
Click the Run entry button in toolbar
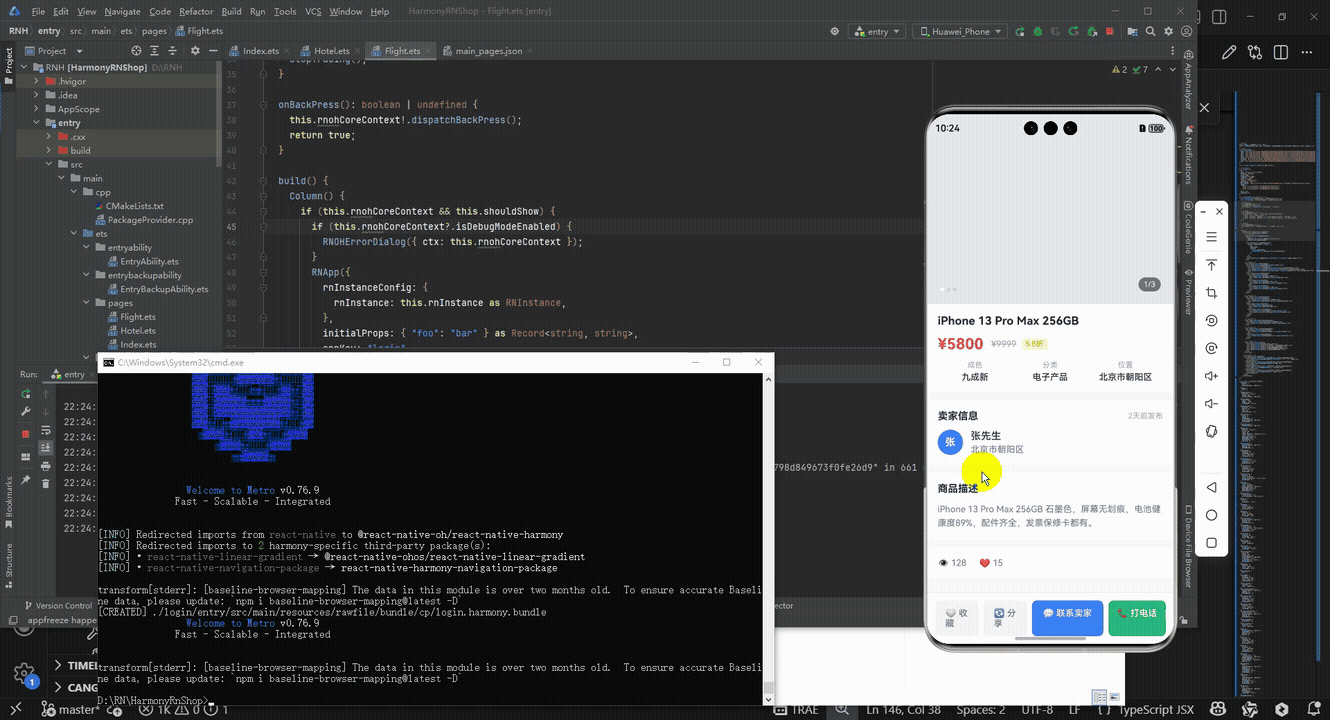[x=1020, y=31]
